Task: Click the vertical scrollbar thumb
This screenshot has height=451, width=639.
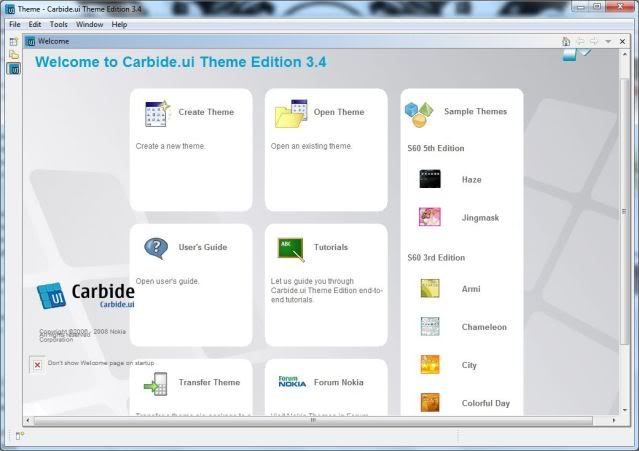Action: click(625, 212)
